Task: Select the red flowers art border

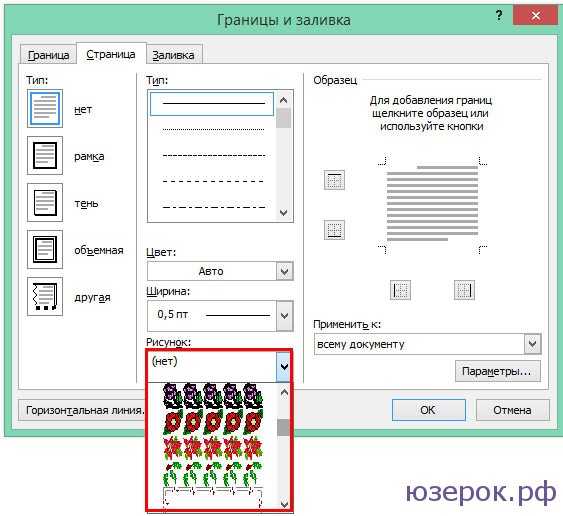Action: pos(213,422)
